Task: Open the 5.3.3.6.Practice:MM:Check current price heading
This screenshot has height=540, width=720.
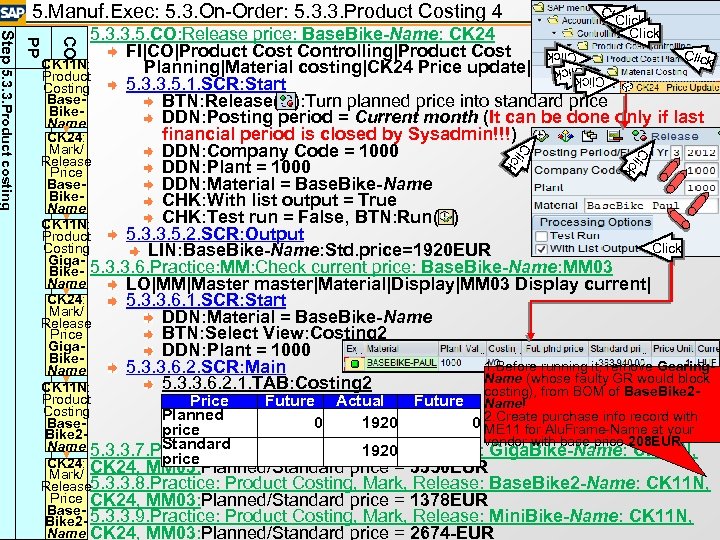Action: click(351, 267)
